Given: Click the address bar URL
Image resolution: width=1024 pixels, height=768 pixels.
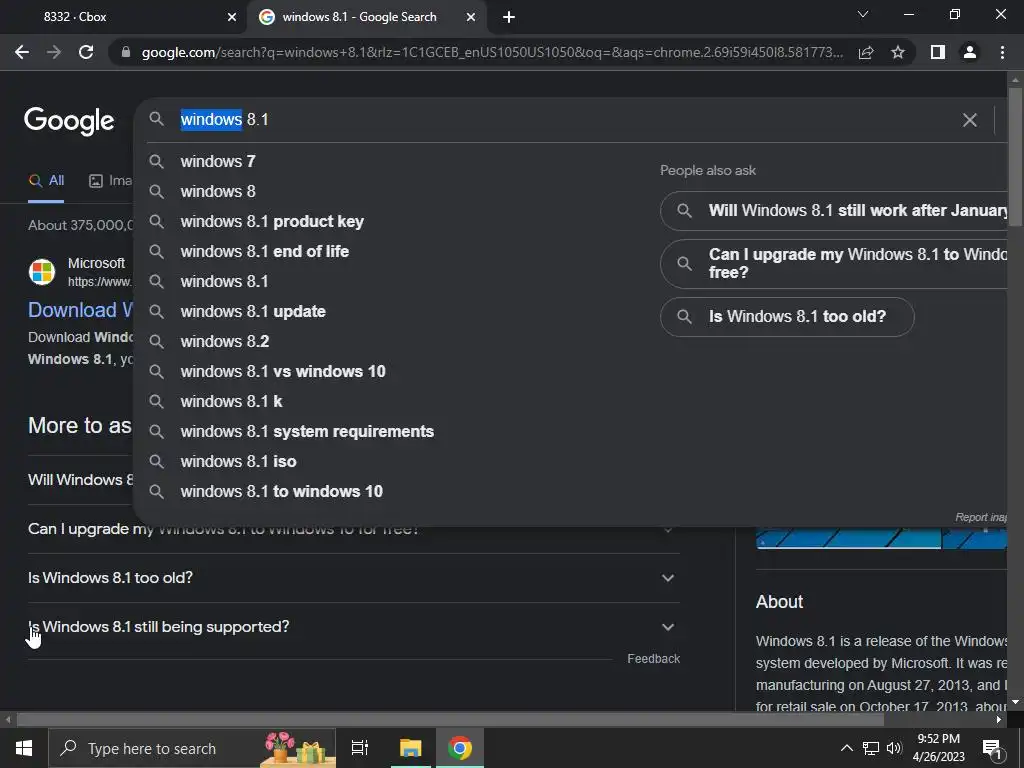Looking at the screenshot, I should pyautogui.click(x=491, y=52).
